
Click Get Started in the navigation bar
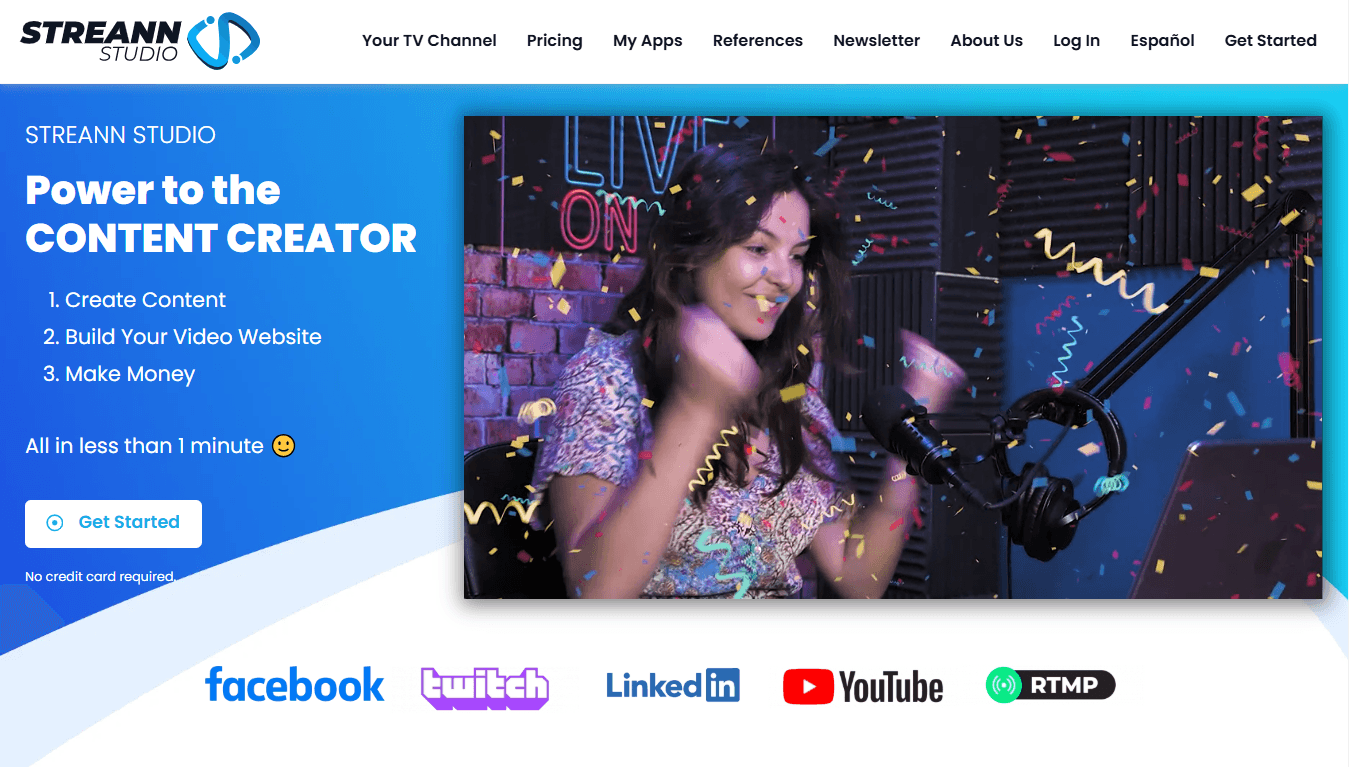point(1270,40)
